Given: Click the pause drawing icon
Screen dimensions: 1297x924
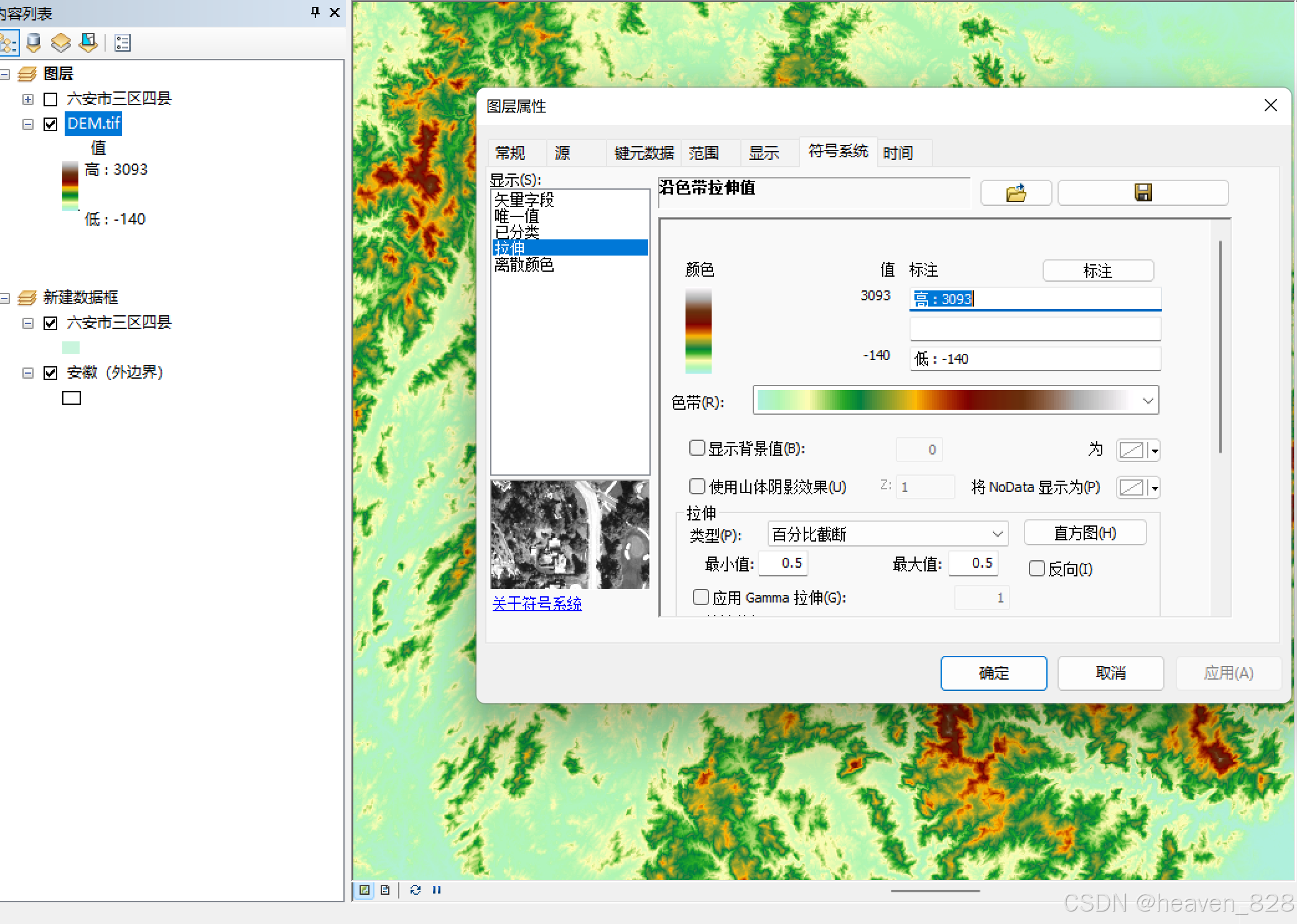Looking at the screenshot, I should click(437, 890).
